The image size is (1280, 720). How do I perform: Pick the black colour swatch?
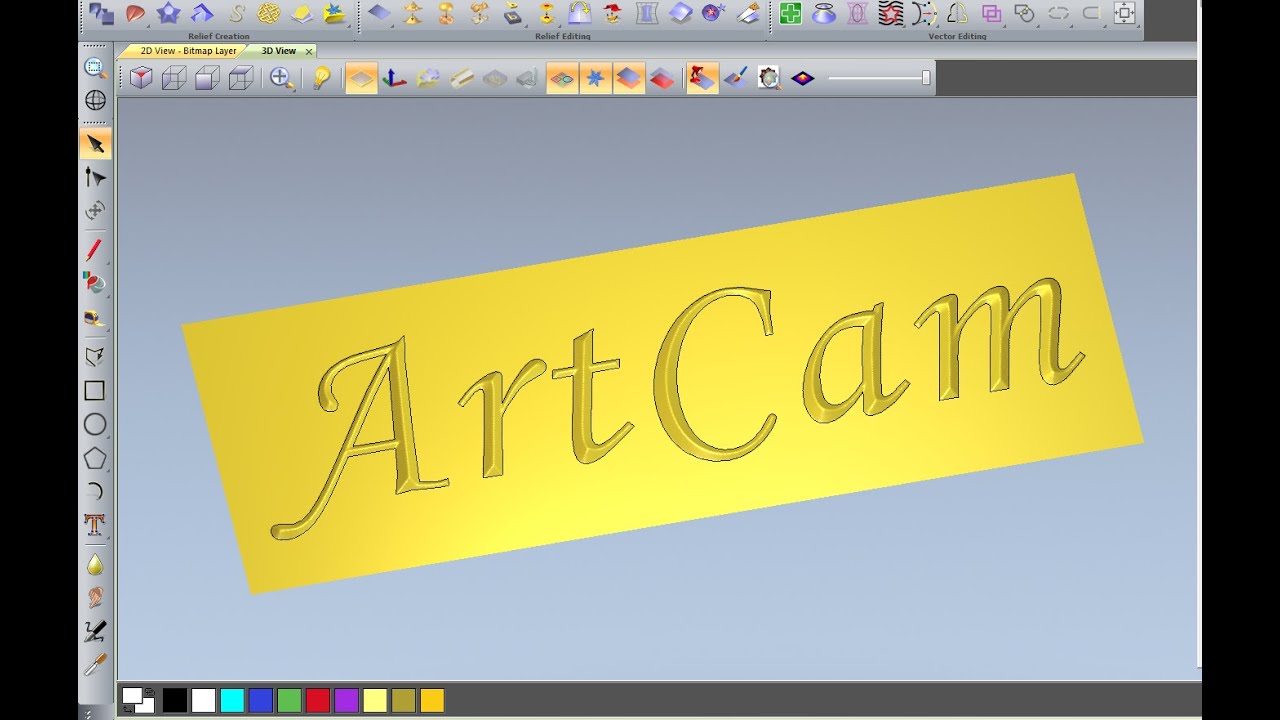[x=175, y=700]
